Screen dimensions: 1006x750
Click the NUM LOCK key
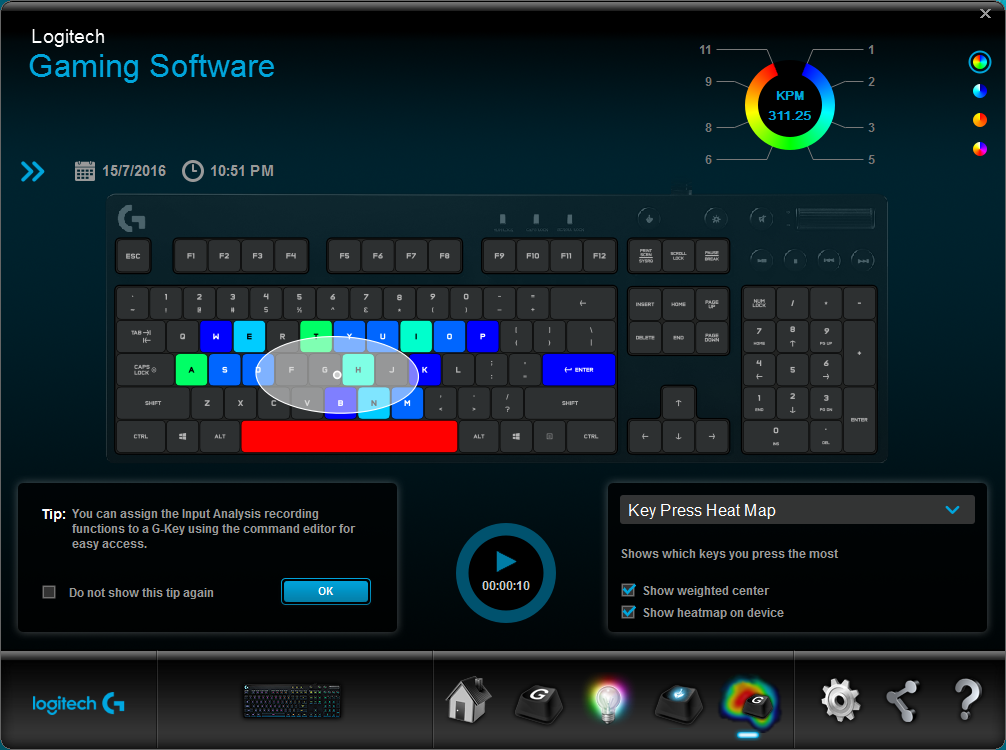(759, 303)
